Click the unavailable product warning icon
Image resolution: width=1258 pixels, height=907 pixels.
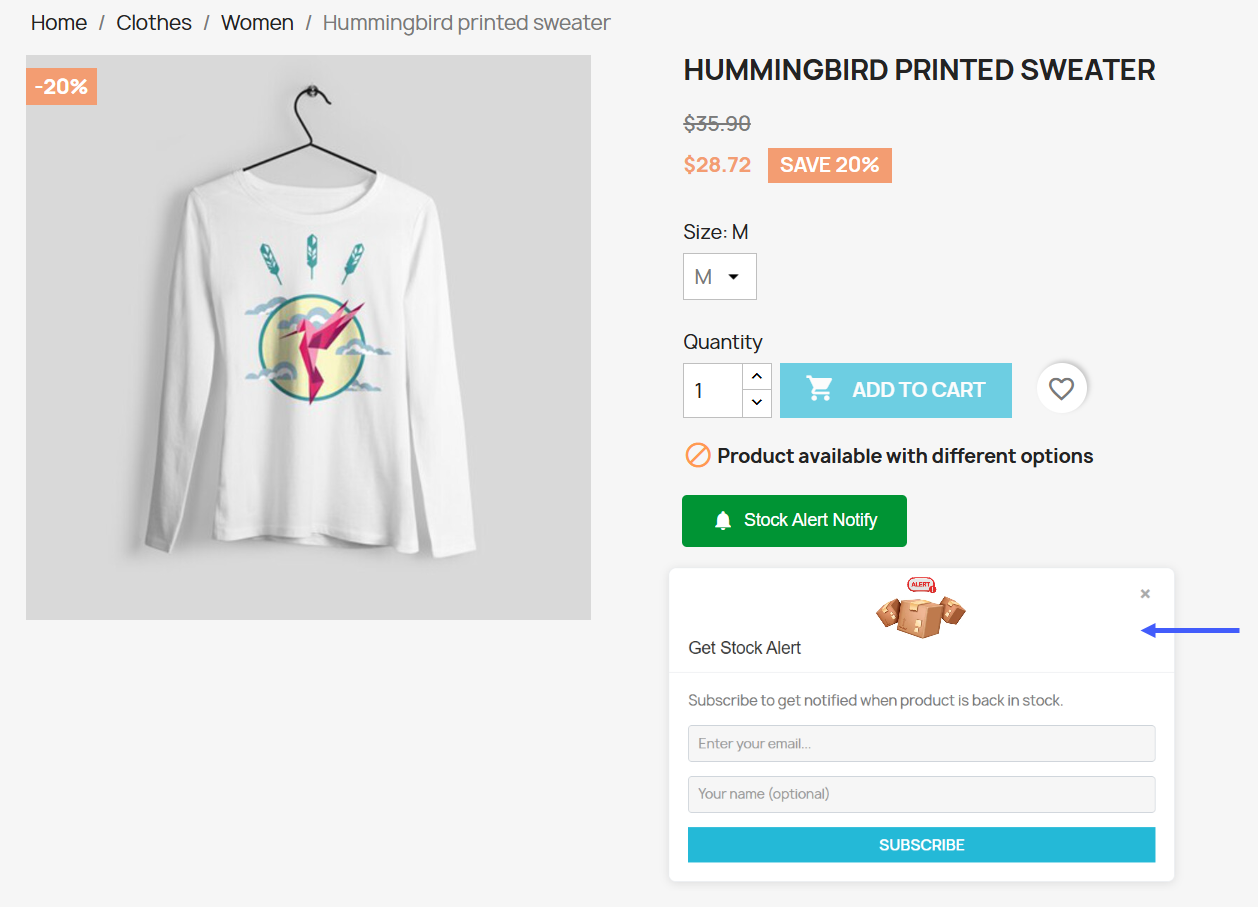pos(697,456)
